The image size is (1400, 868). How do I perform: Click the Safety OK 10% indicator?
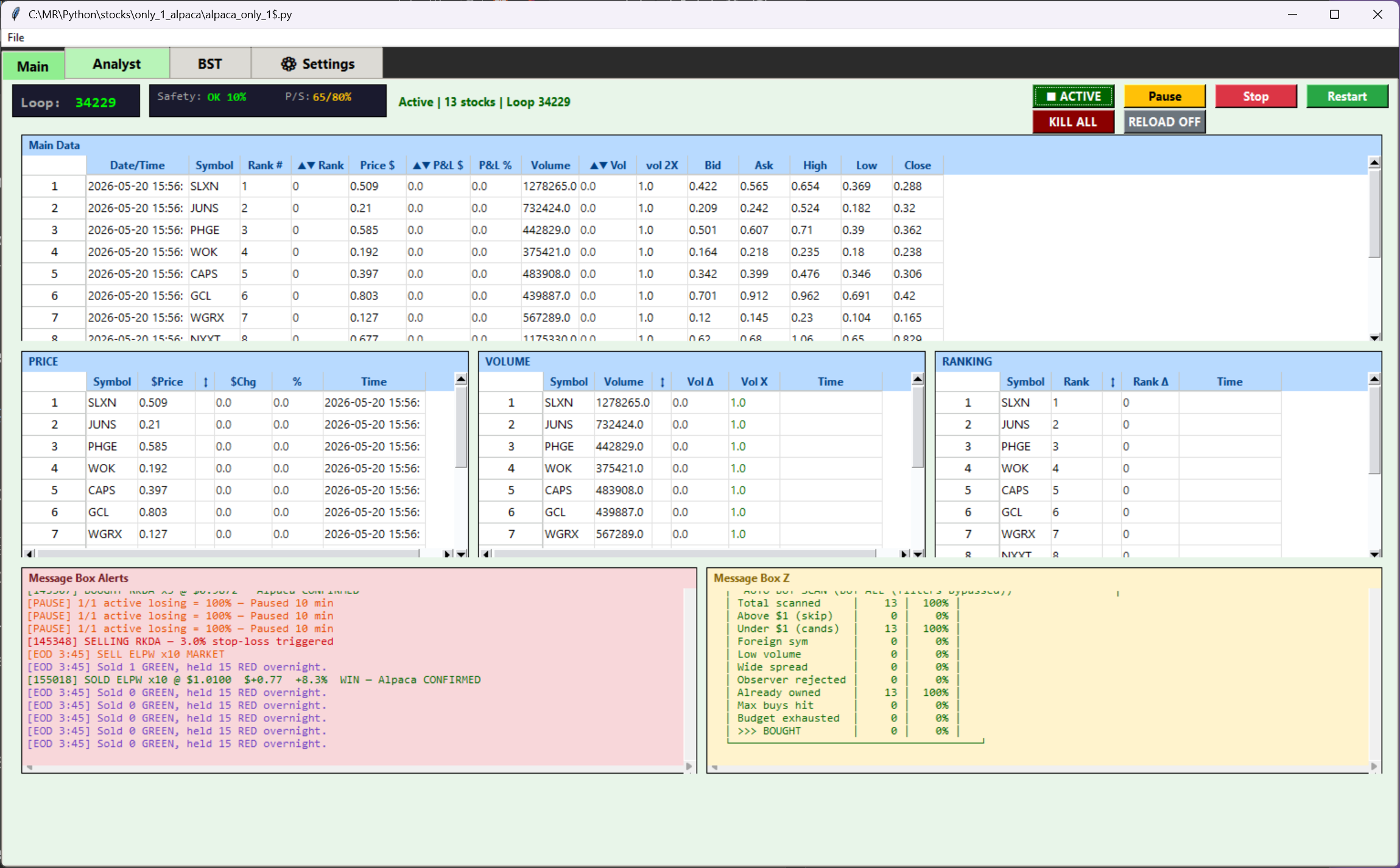click(202, 97)
